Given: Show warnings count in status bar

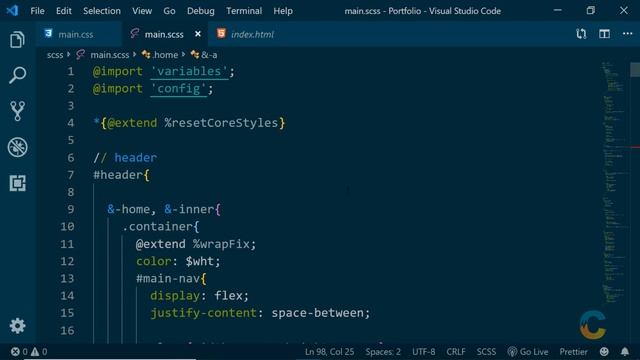Looking at the screenshot, I should (x=39, y=351).
